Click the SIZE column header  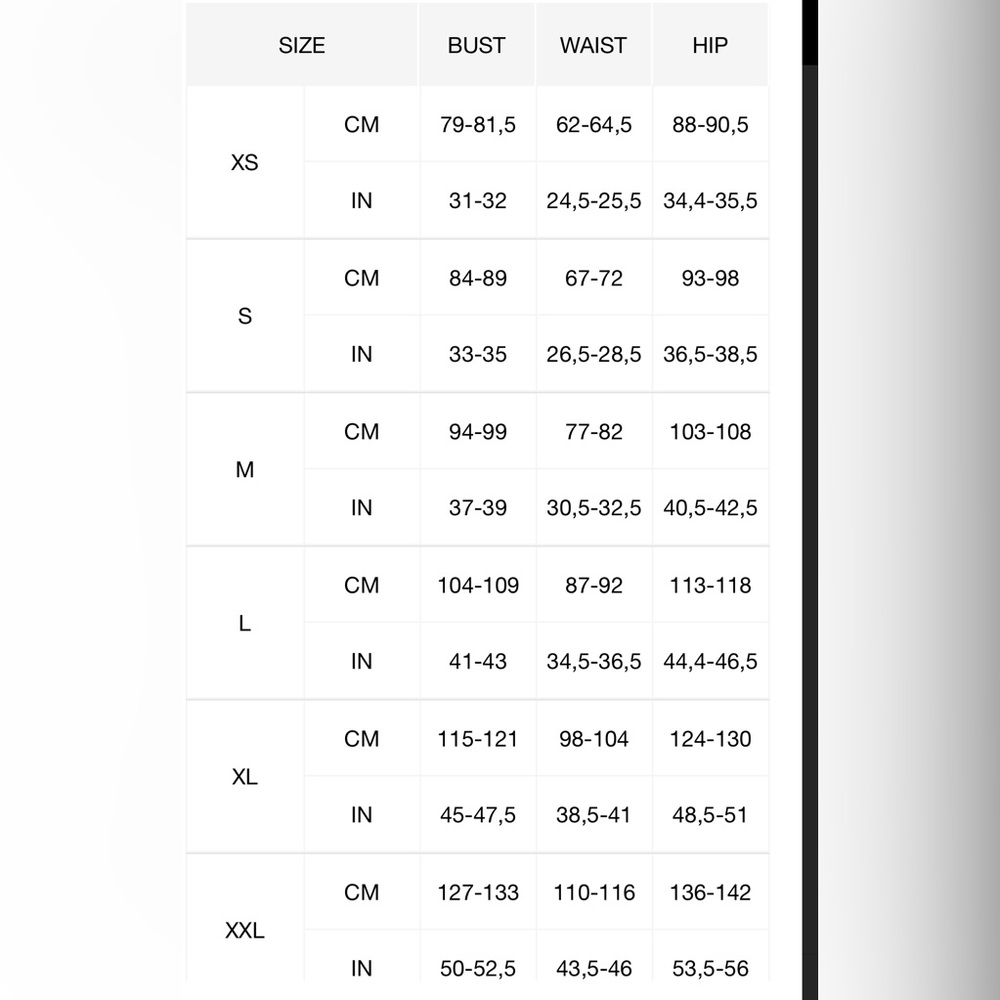(302, 45)
